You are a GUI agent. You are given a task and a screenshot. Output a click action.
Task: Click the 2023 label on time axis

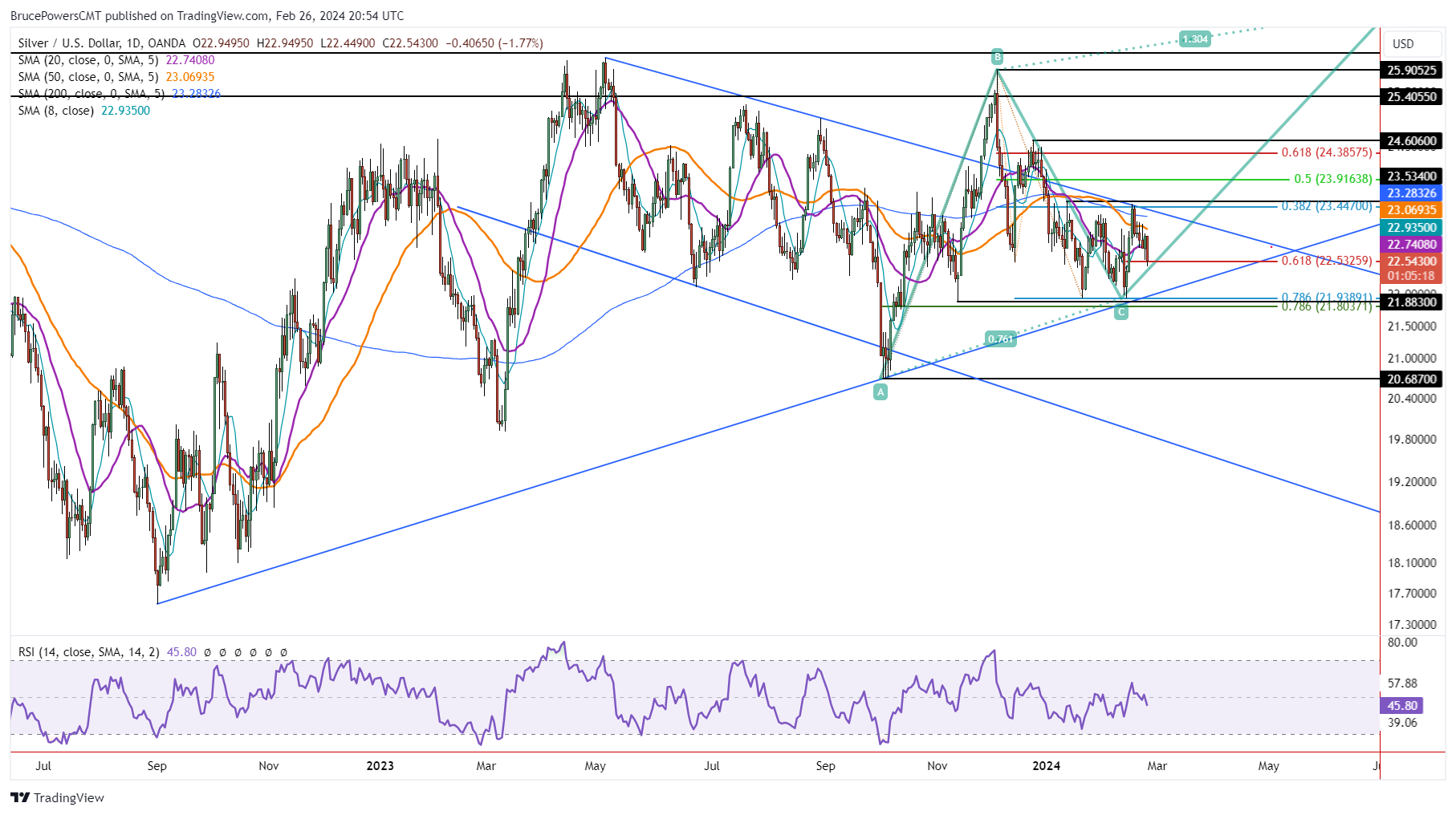[x=380, y=766]
